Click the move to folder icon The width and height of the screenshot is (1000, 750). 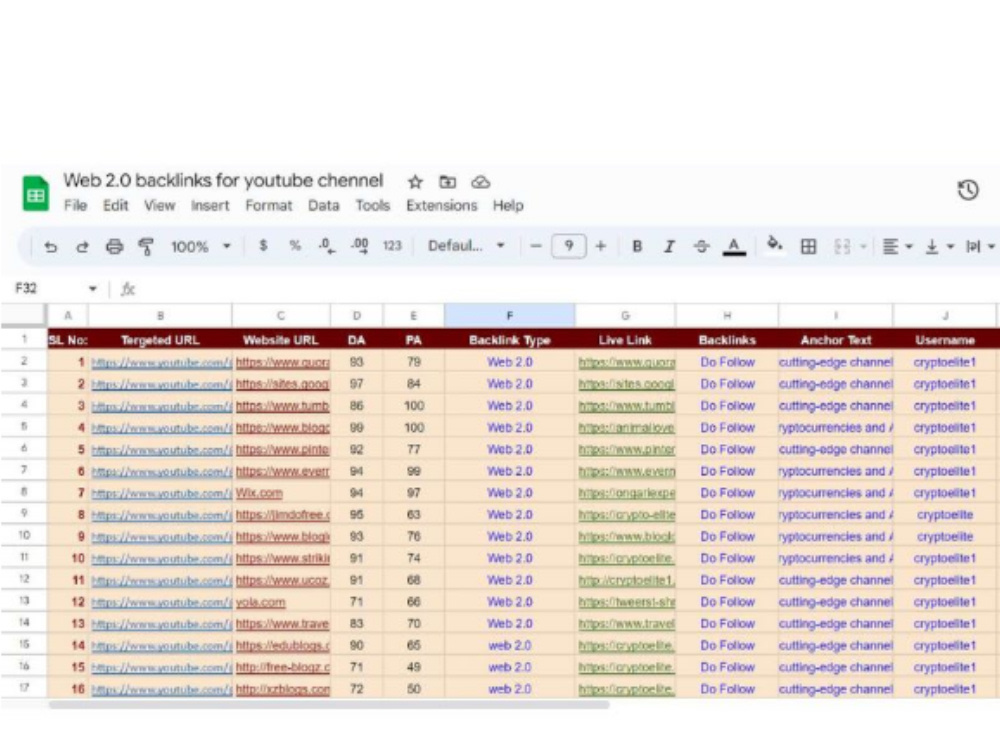pyautogui.click(x=448, y=182)
